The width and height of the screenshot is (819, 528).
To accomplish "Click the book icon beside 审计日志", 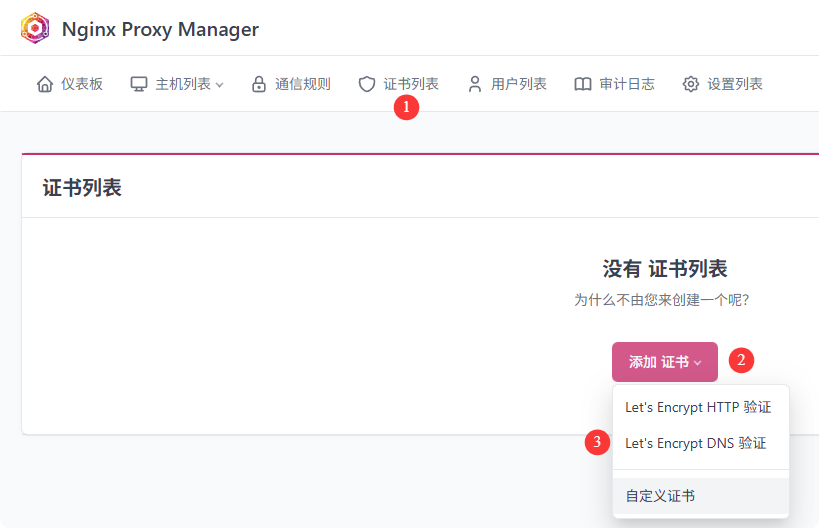I will pyautogui.click(x=583, y=84).
